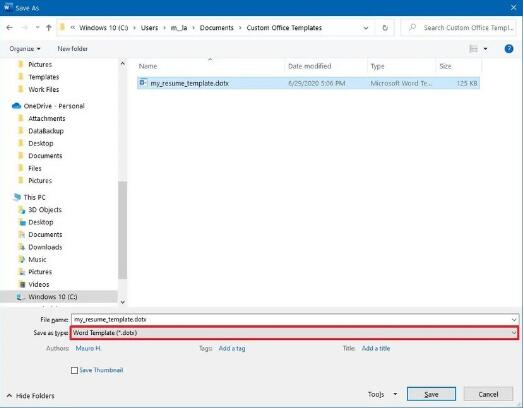Click the Search Custom Office Templates field
The width and height of the screenshot is (524, 408).
tap(462, 28)
